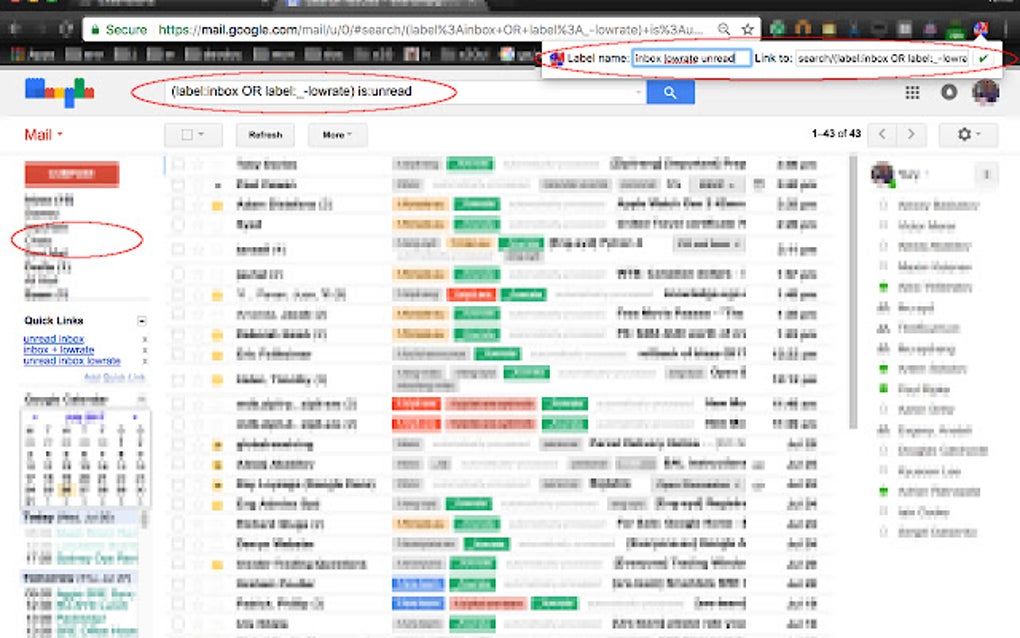This screenshot has width=1020, height=638.
Task: Click the blue search magnifier button
Action: (x=670, y=92)
